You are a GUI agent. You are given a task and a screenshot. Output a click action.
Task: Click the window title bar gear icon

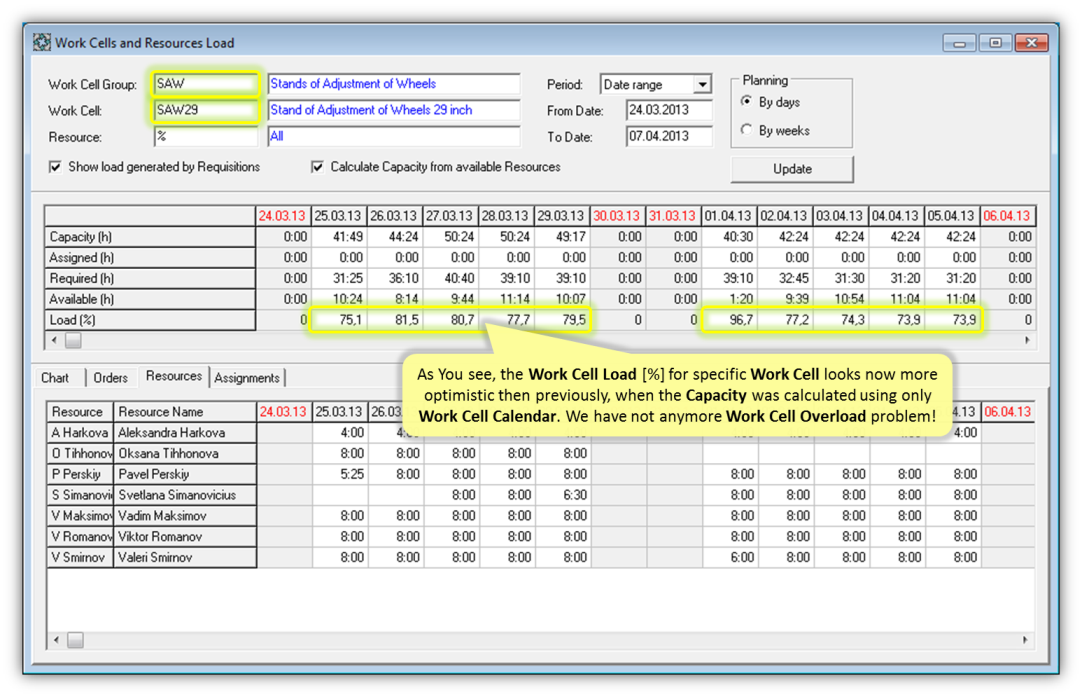point(42,43)
